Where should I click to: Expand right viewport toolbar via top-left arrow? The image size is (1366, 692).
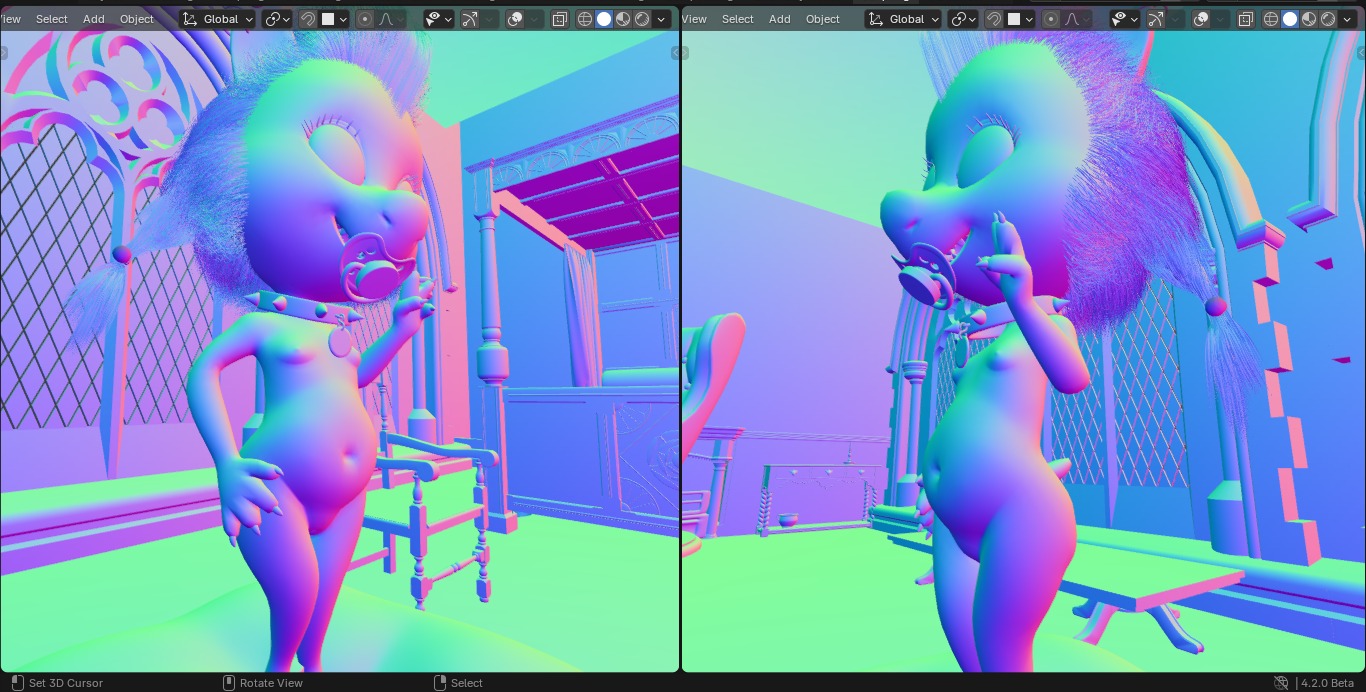click(684, 53)
